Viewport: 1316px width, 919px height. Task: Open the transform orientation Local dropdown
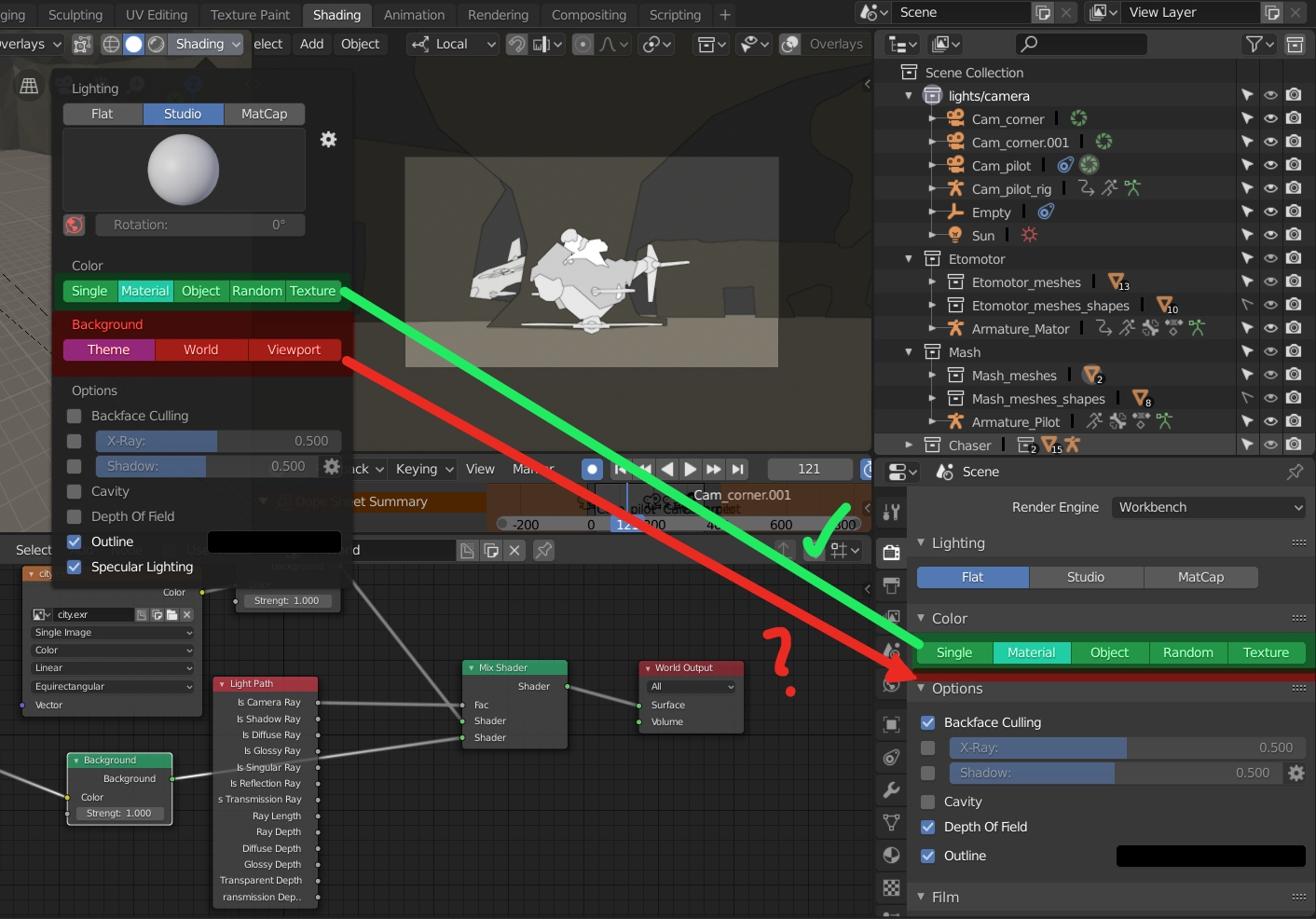pos(454,44)
